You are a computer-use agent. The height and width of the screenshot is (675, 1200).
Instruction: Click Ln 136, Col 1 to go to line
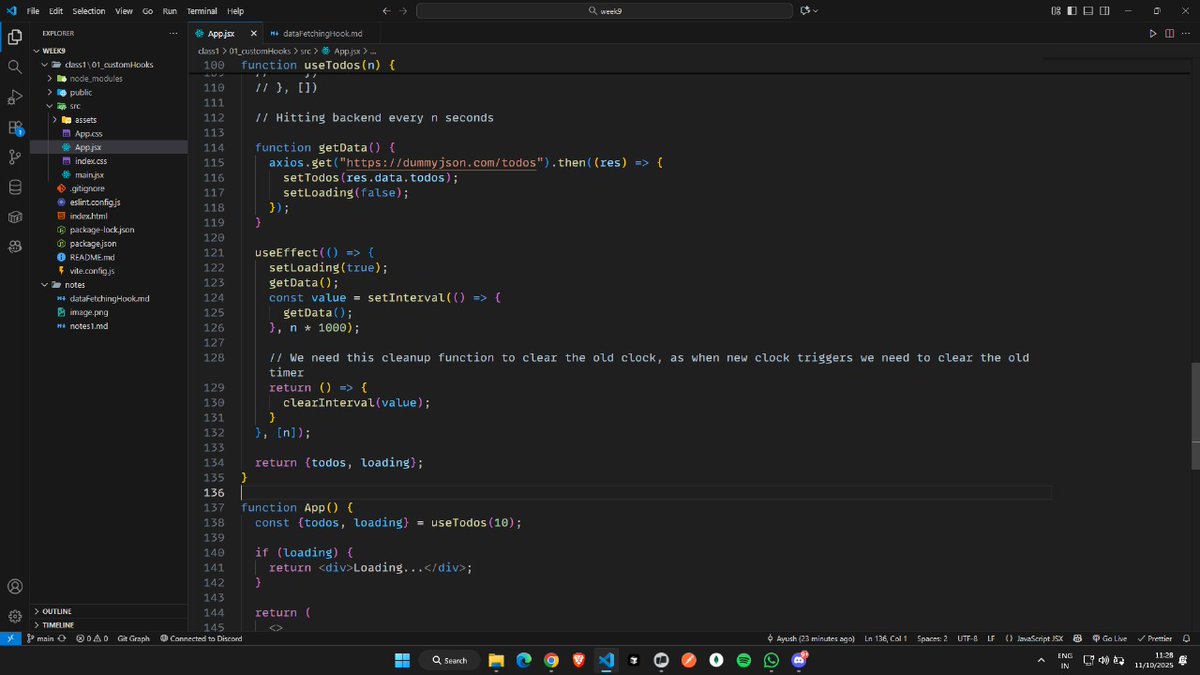coord(887,638)
